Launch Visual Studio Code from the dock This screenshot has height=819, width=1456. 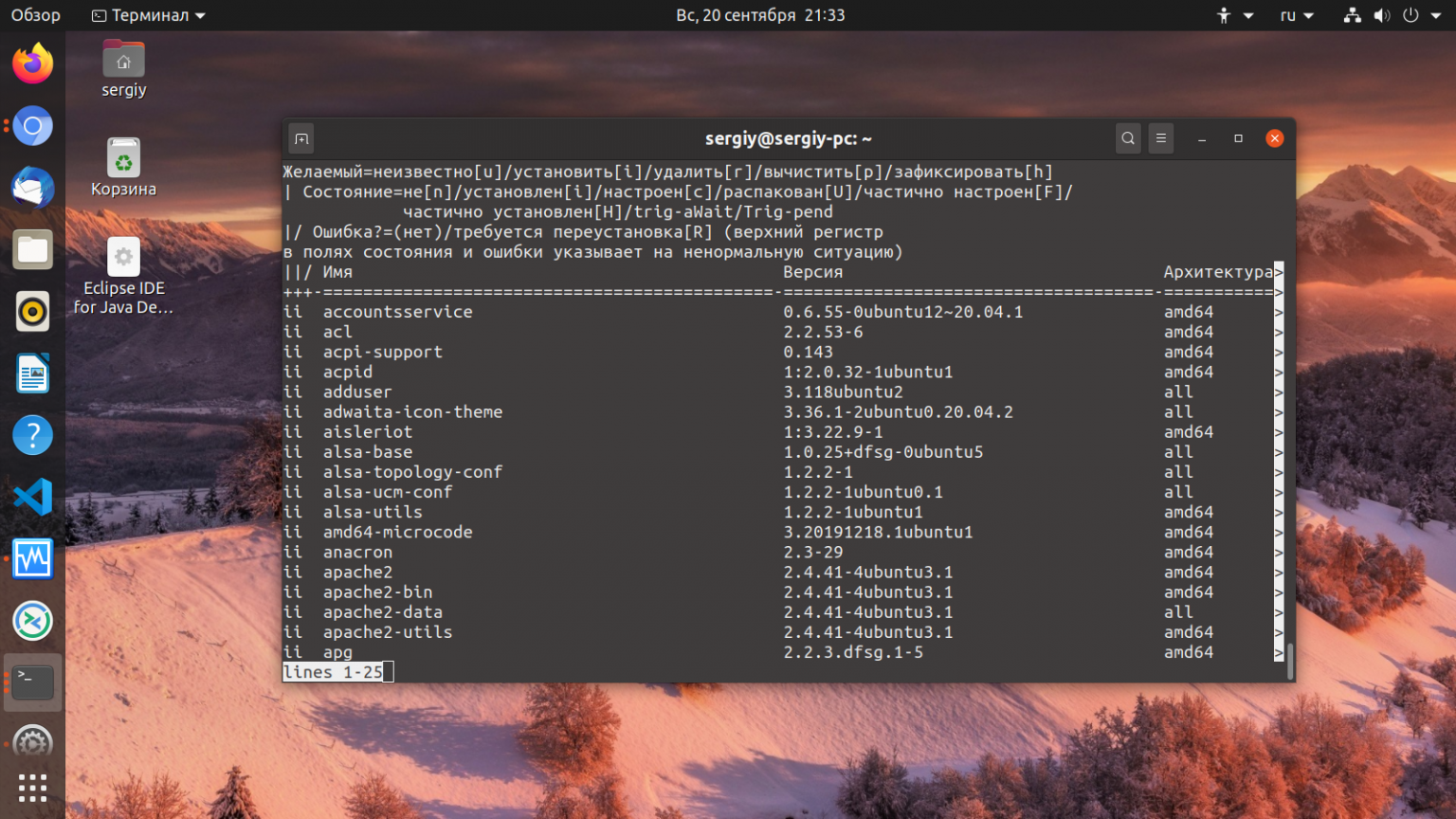point(32,496)
